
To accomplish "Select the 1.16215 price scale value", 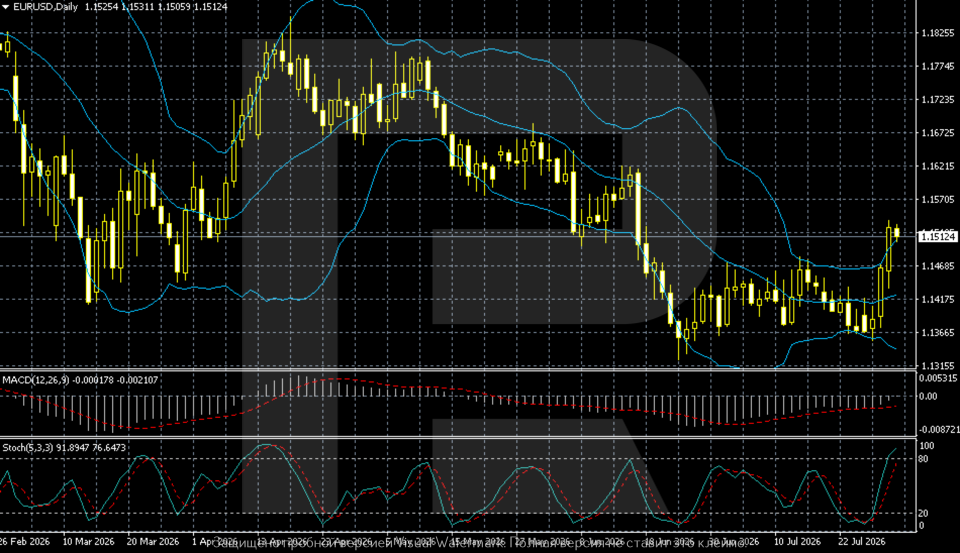I will point(938,166).
